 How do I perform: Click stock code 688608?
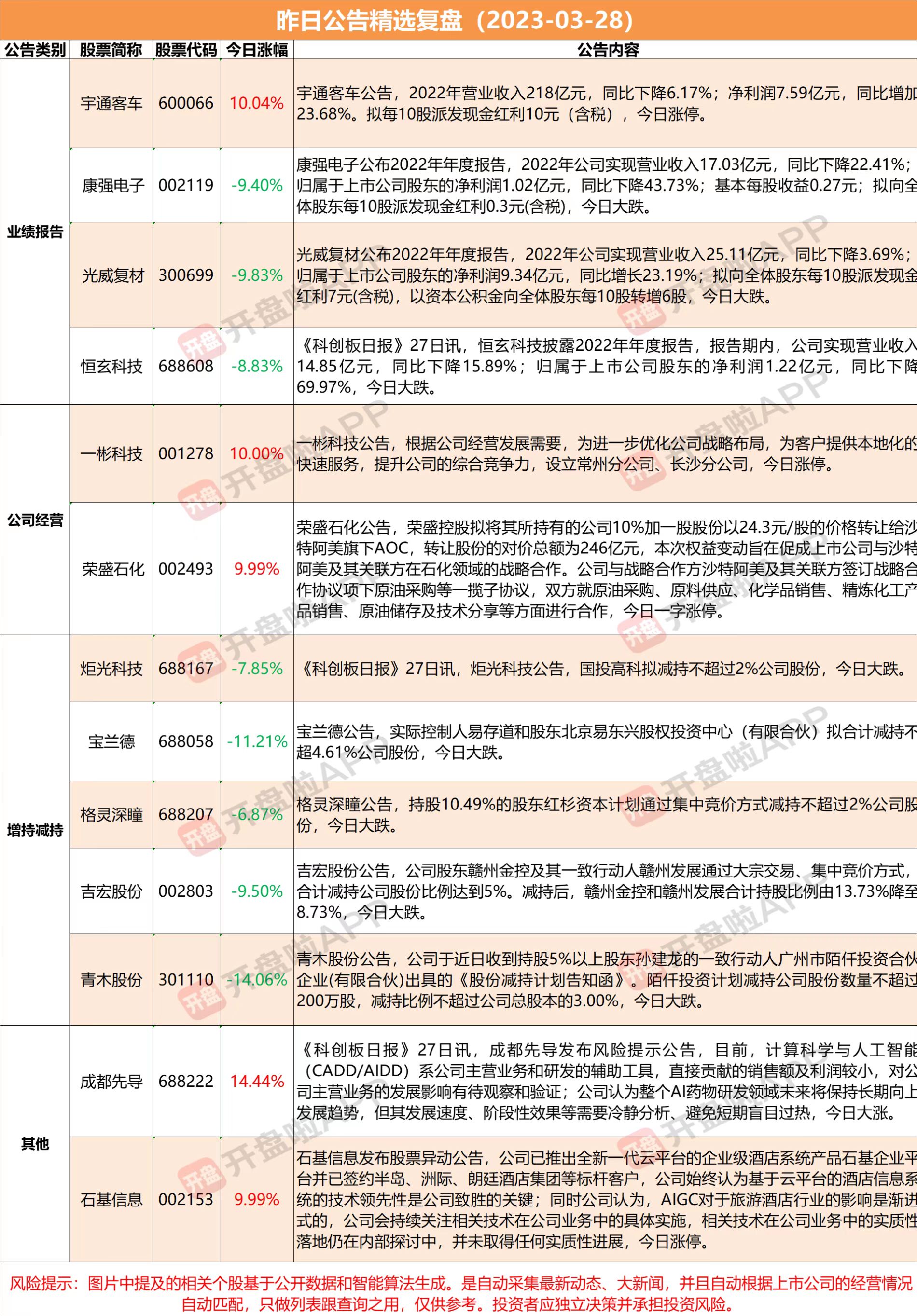(186, 366)
